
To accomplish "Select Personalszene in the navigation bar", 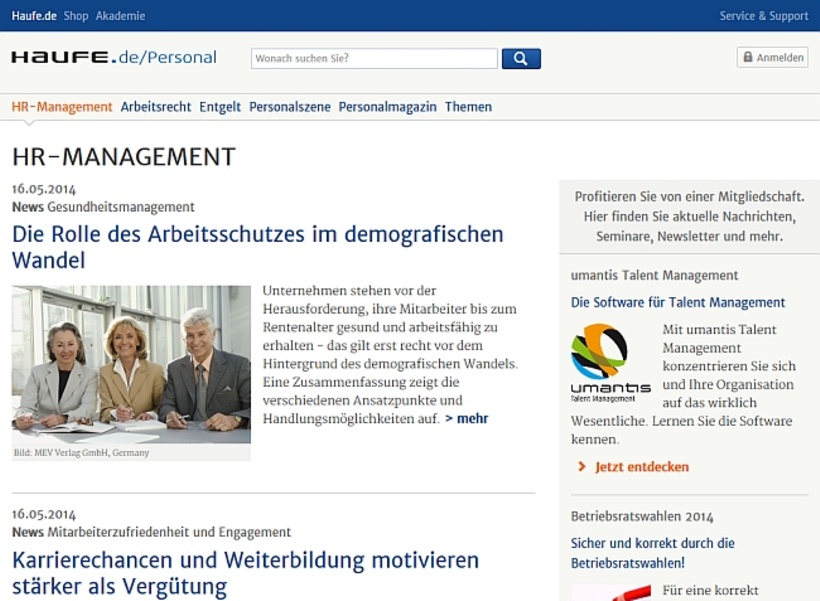I will [288, 106].
